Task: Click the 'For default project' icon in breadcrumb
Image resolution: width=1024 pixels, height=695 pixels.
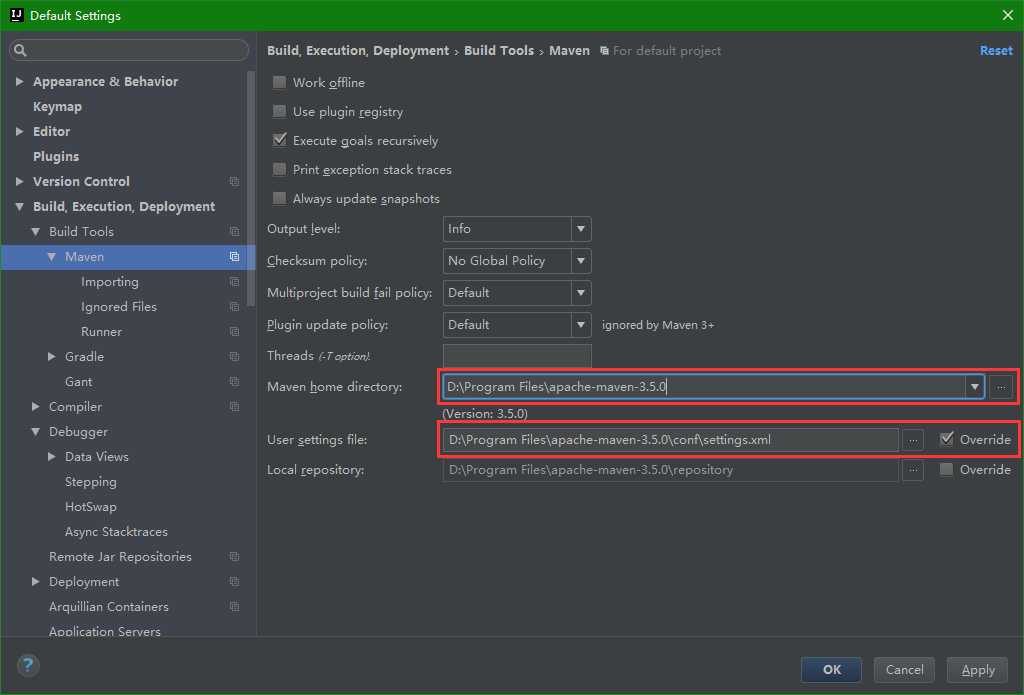Action: click(604, 51)
